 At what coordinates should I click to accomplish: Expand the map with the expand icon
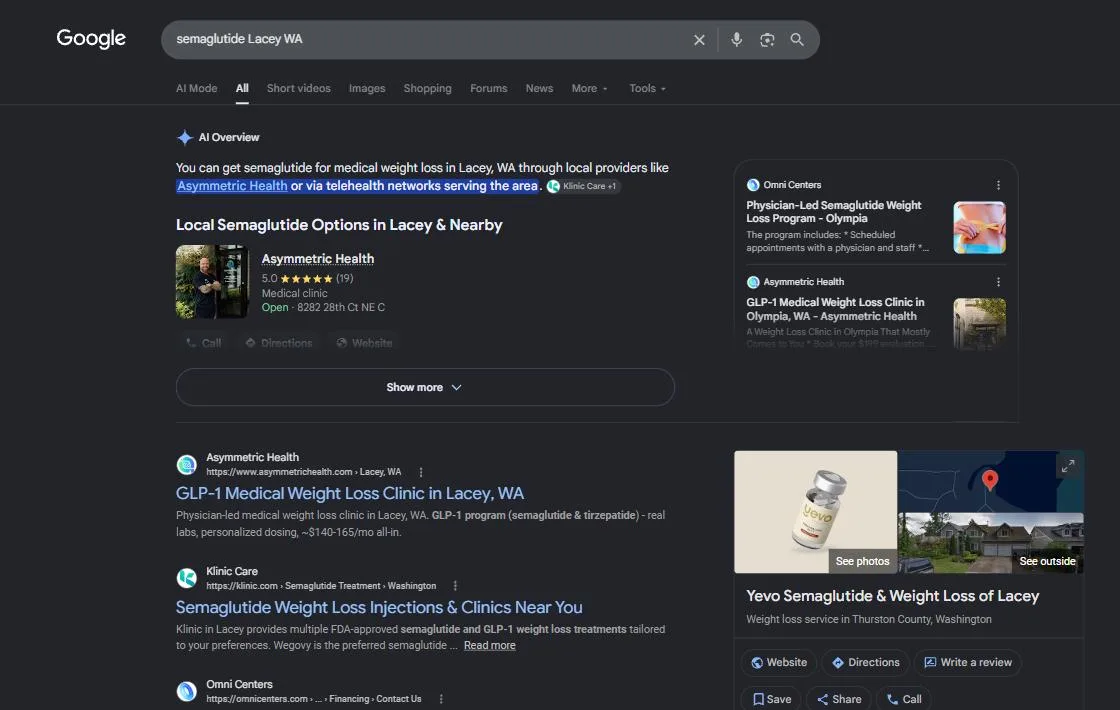[x=1068, y=466]
